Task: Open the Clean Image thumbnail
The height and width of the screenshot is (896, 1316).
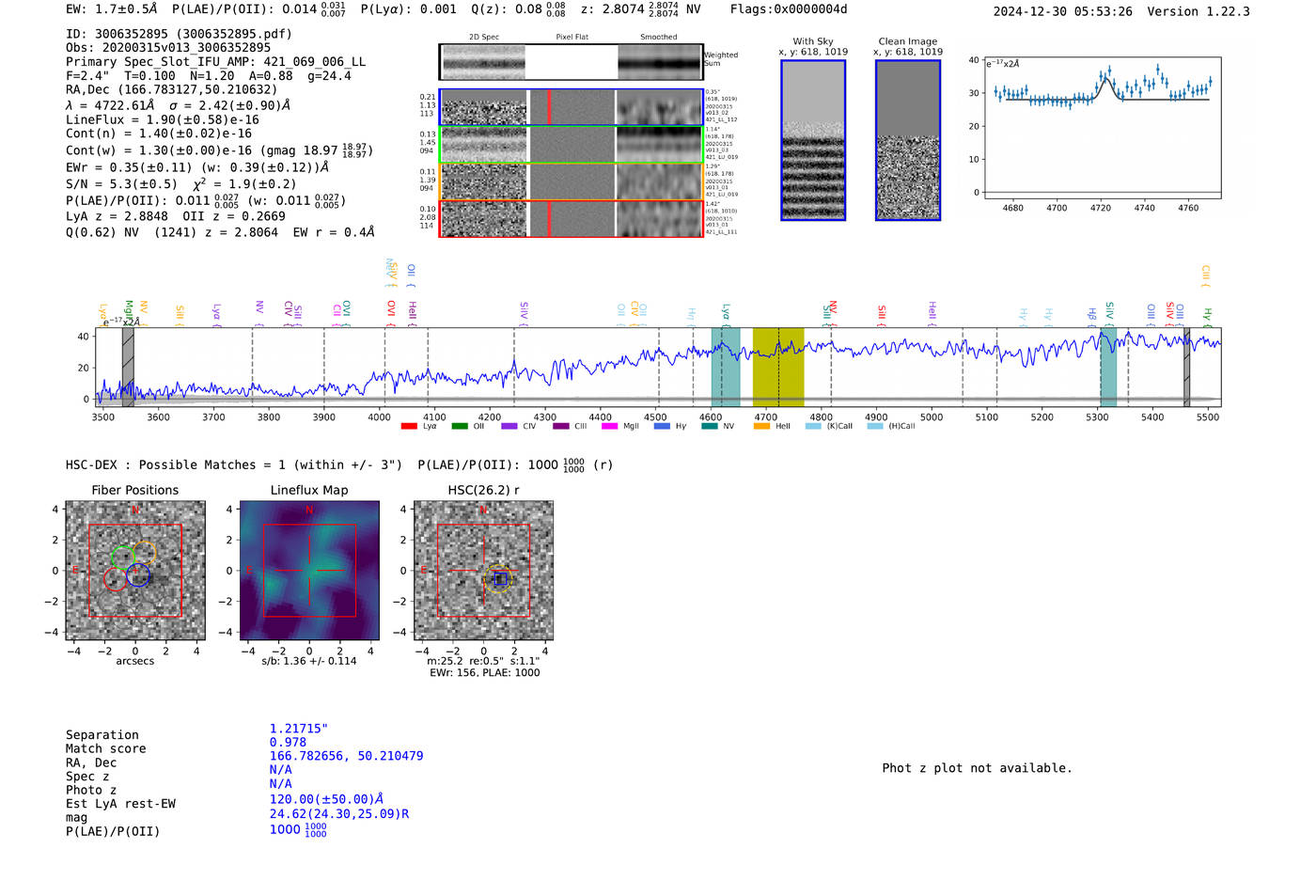Action: [x=908, y=140]
